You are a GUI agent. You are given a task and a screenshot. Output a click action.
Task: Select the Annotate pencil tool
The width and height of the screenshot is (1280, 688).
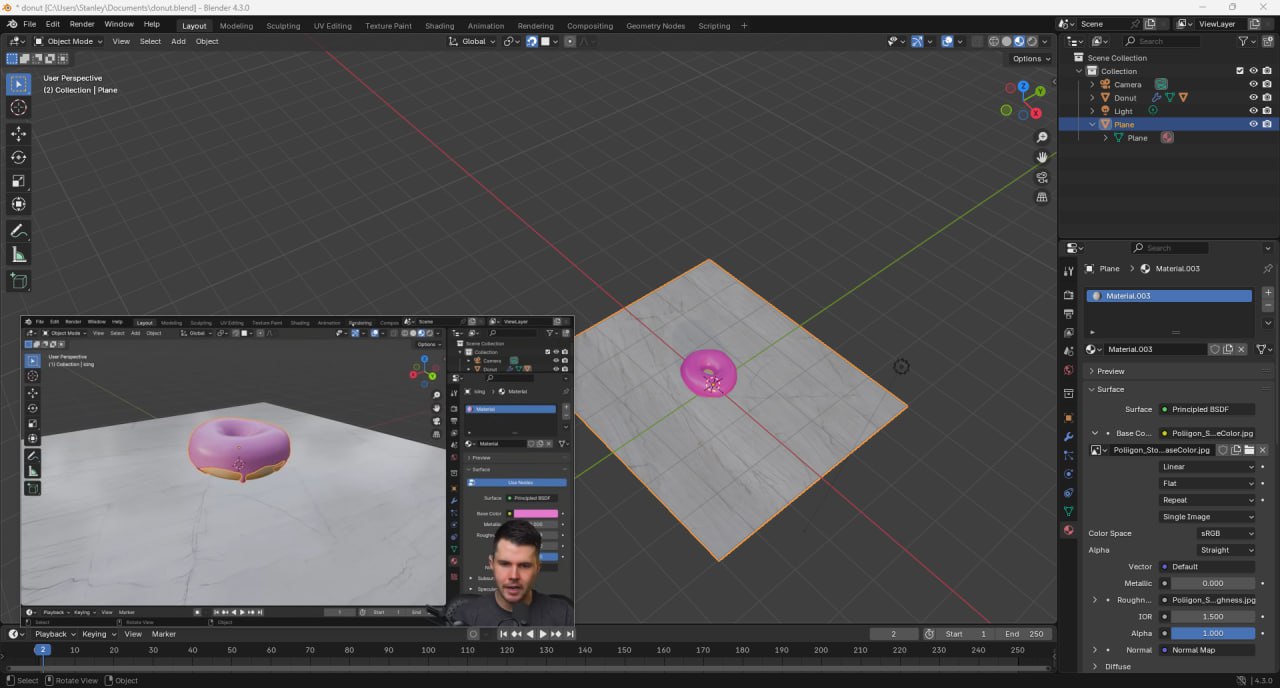click(x=18, y=231)
